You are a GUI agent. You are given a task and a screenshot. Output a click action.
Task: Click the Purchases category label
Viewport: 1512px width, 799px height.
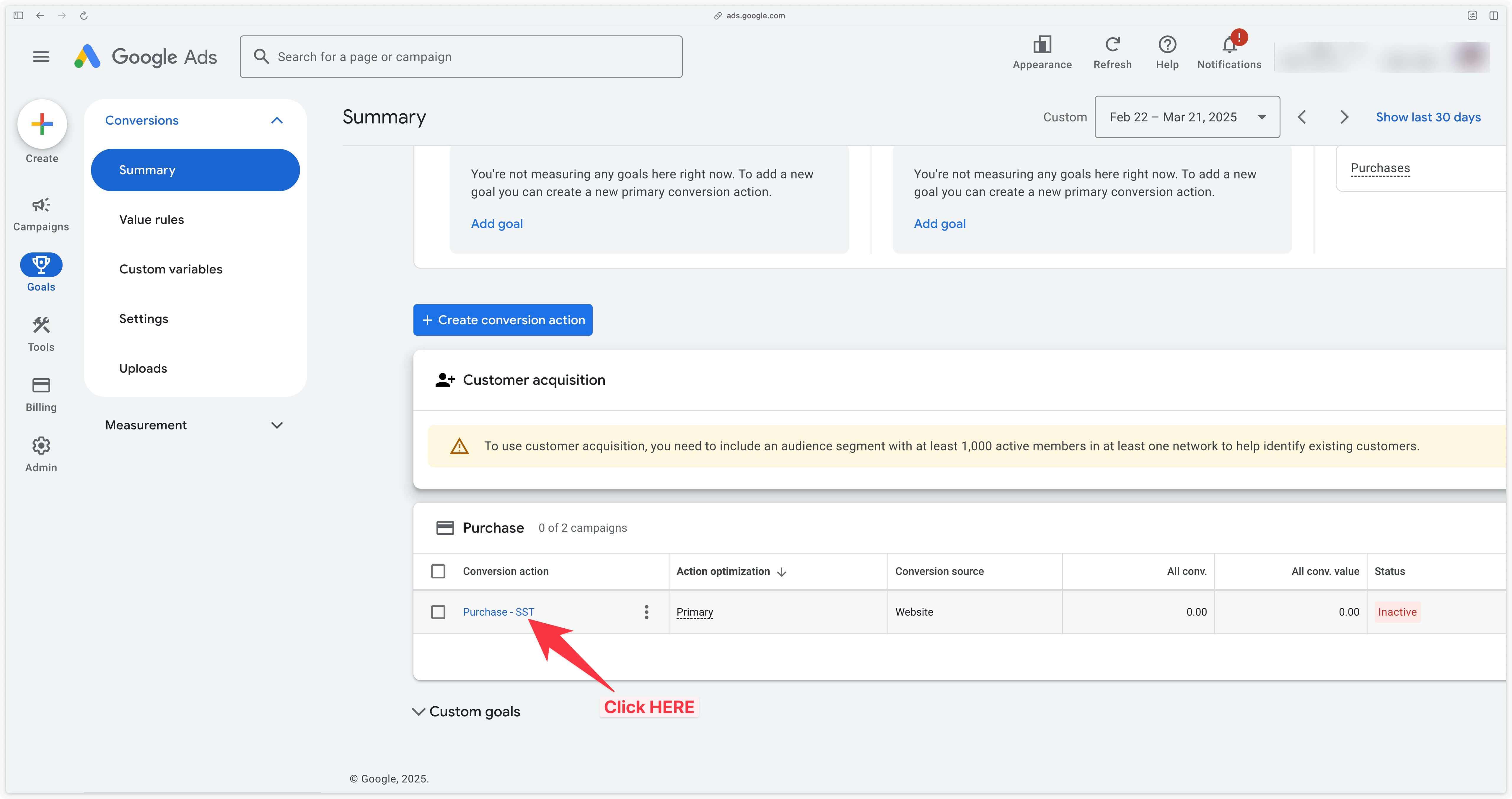[x=1380, y=168]
